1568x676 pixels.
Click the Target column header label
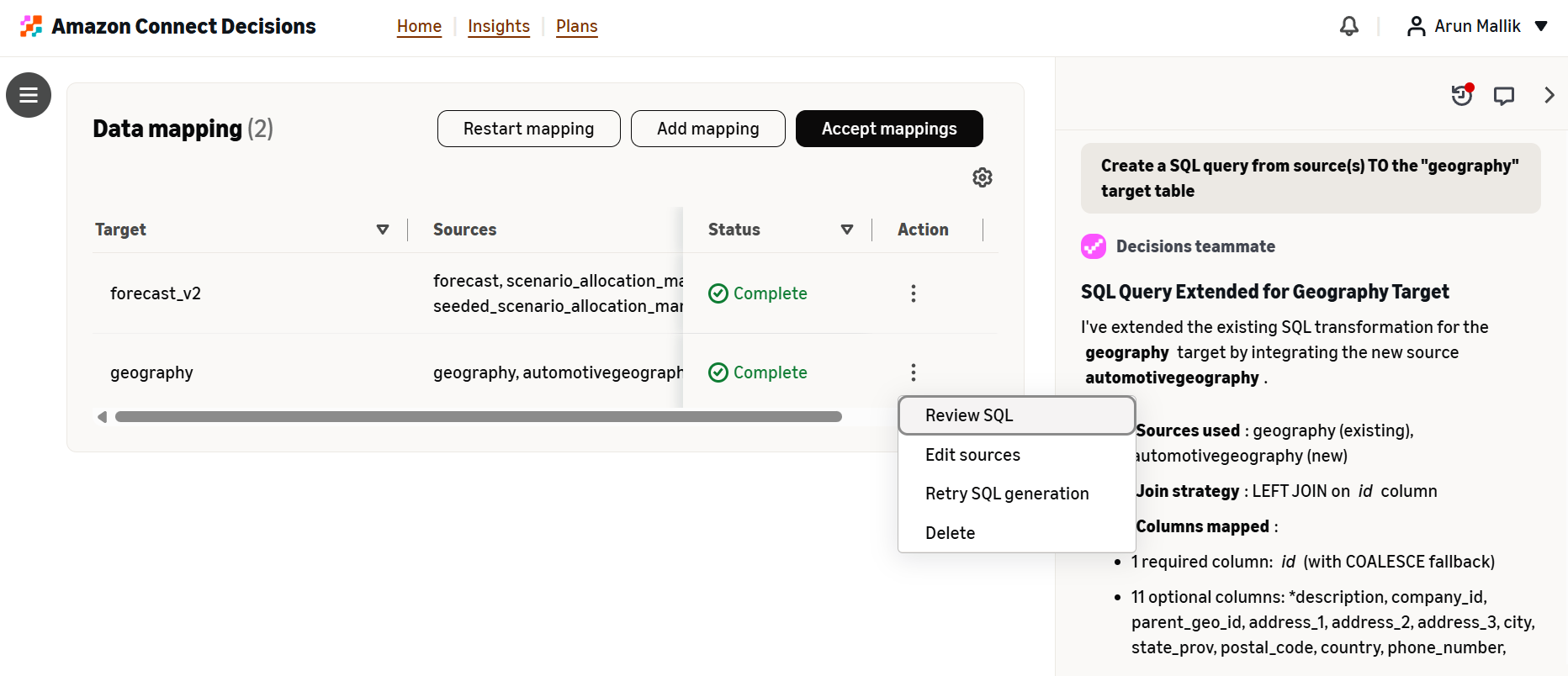[x=120, y=230]
